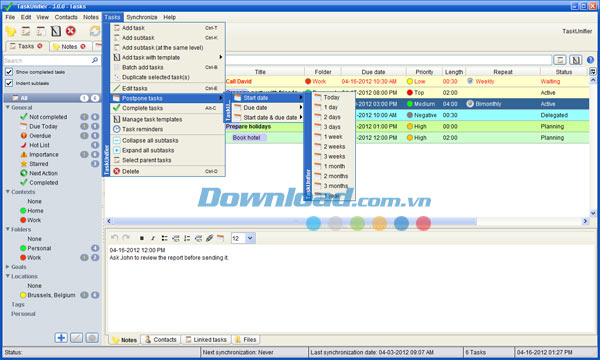Select Next Action filter in sidebar

point(43,173)
